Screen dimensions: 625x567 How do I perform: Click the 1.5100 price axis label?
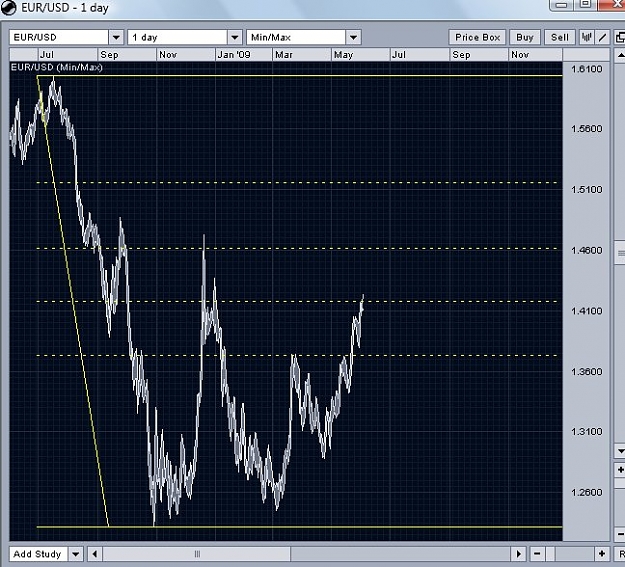(587, 189)
